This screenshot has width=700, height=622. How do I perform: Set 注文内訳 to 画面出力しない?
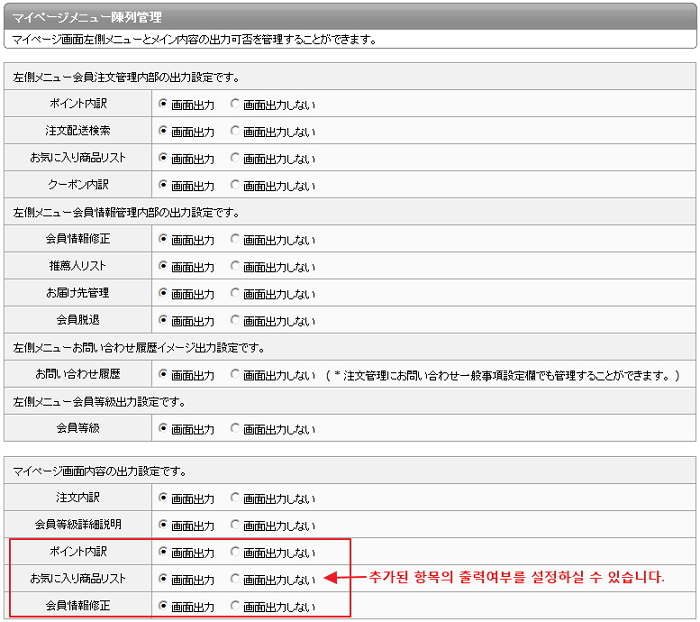[236, 497]
